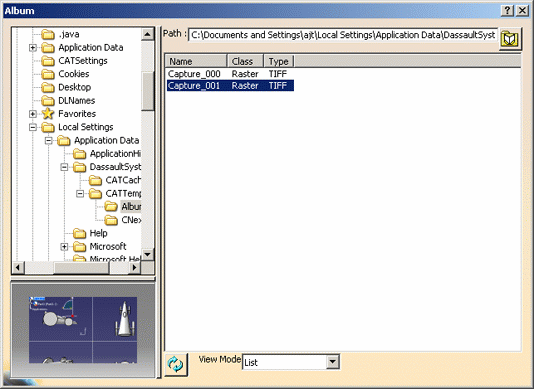This screenshot has width=534, height=389.
Task: Click the CATCach folder icon
Action: pos(95,180)
